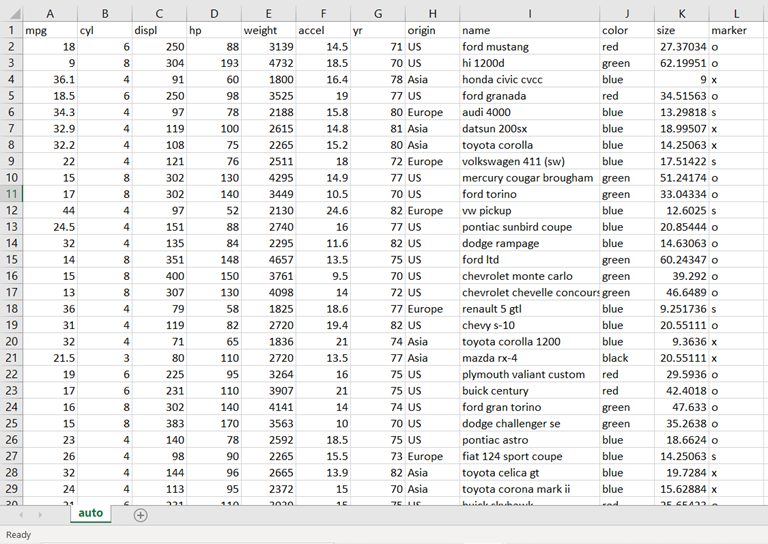Viewport: 768px width, 544px height.
Task: Select column J header
Action: pos(627,14)
